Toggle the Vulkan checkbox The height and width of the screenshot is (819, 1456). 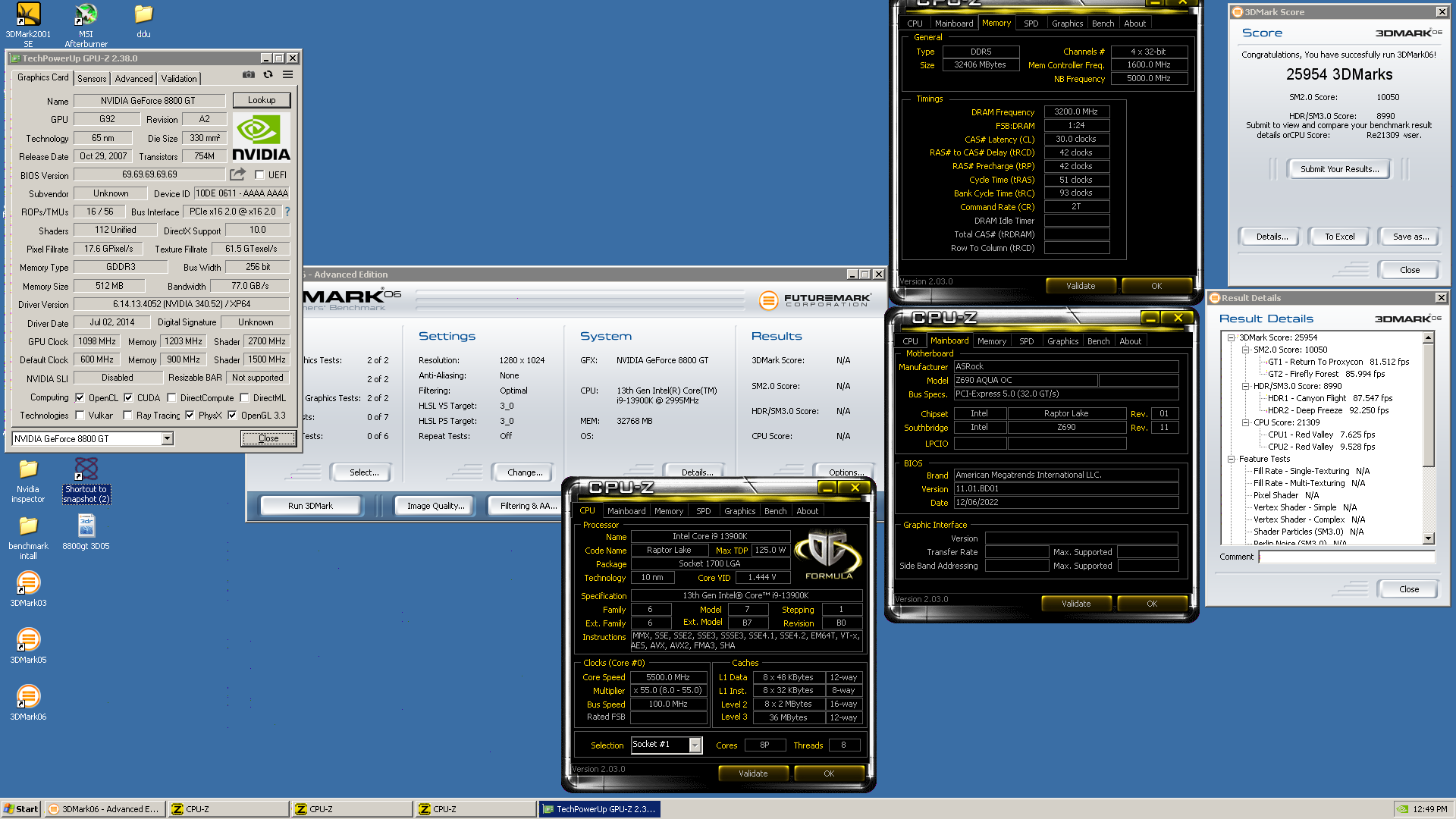[80, 416]
